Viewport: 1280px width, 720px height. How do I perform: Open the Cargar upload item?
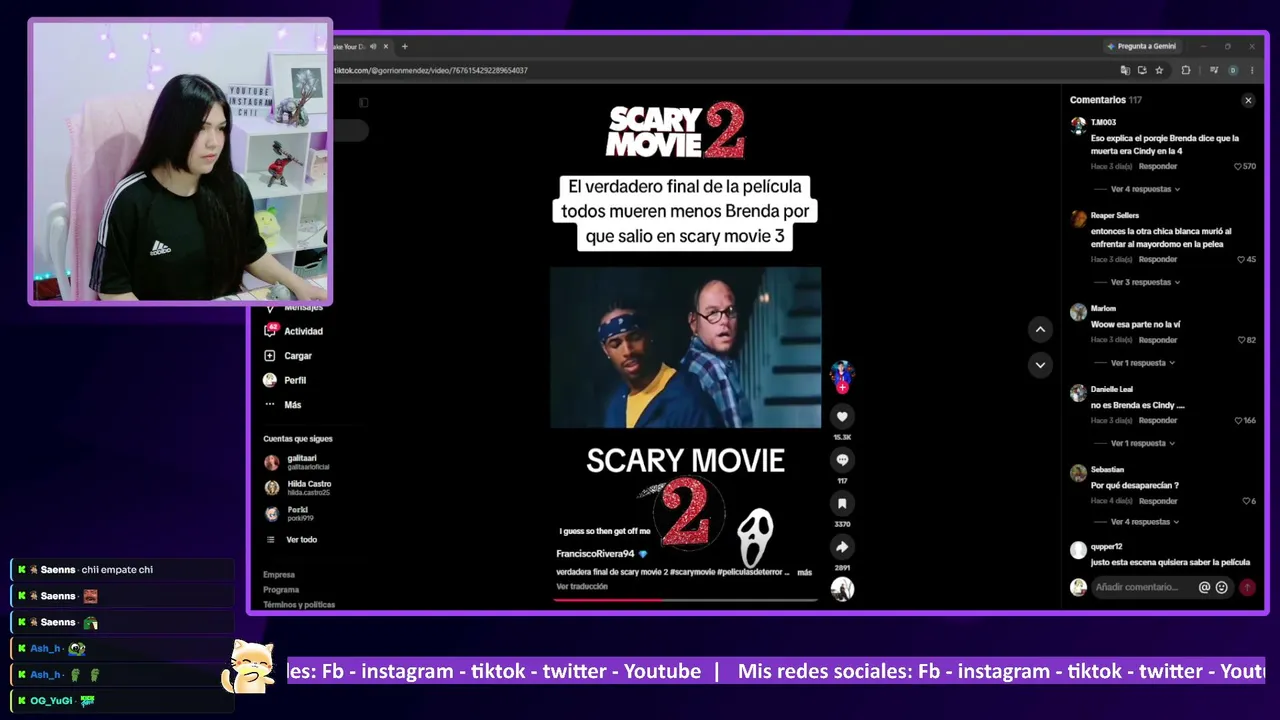coord(298,356)
